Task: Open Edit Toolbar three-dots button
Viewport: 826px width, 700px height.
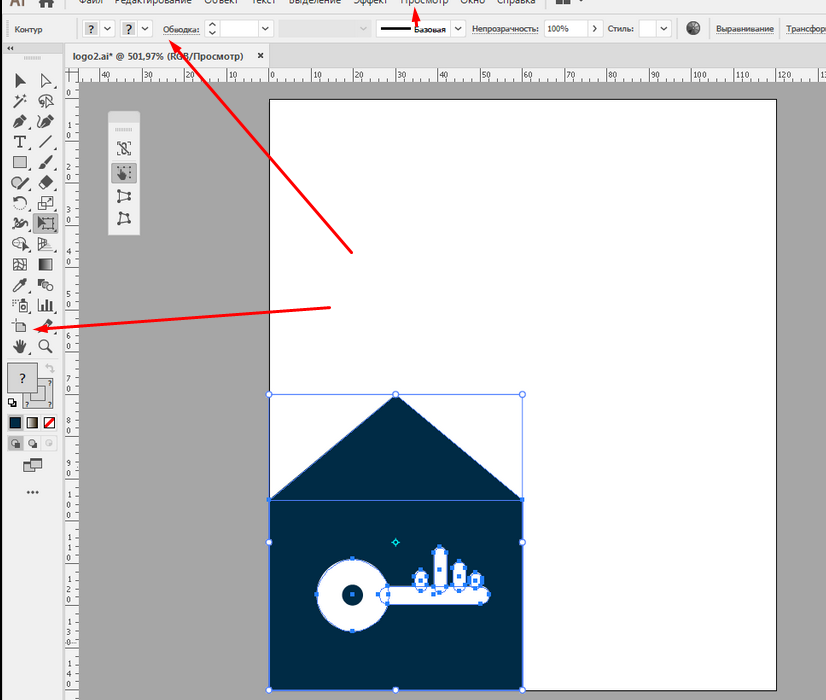Action: pyautogui.click(x=33, y=492)
